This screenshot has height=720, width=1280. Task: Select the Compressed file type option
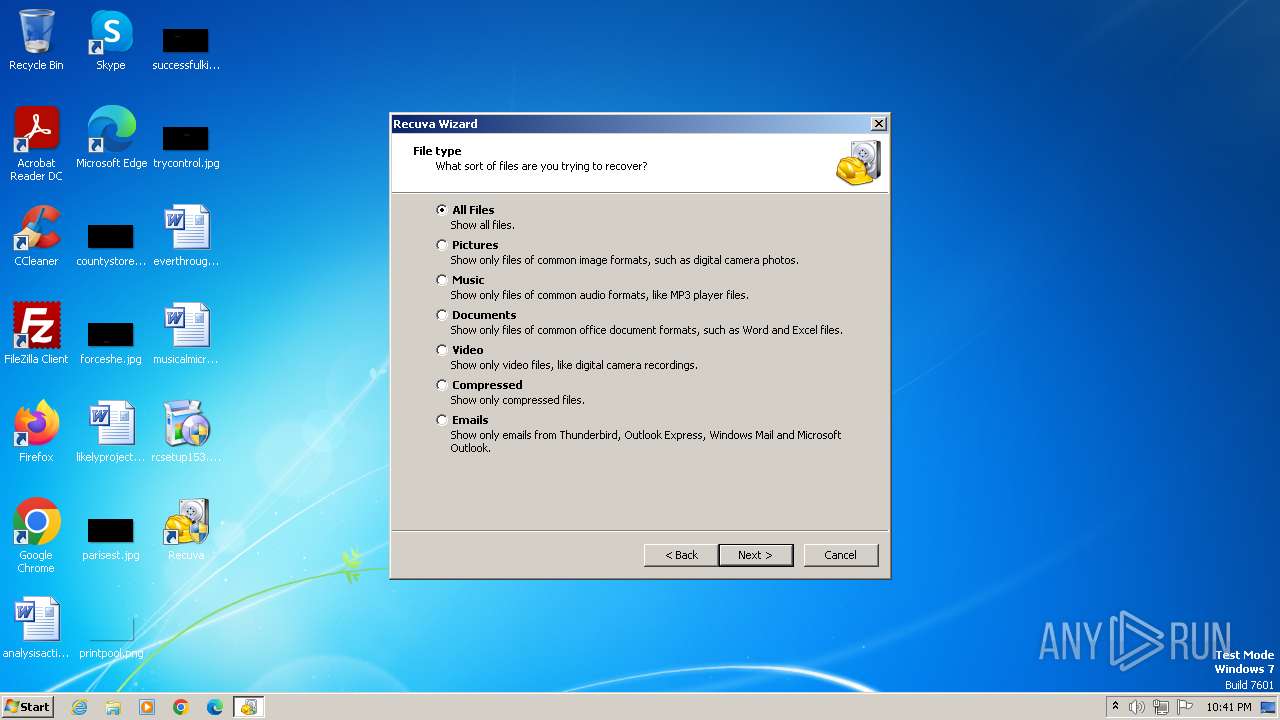(x=442, y=385)
